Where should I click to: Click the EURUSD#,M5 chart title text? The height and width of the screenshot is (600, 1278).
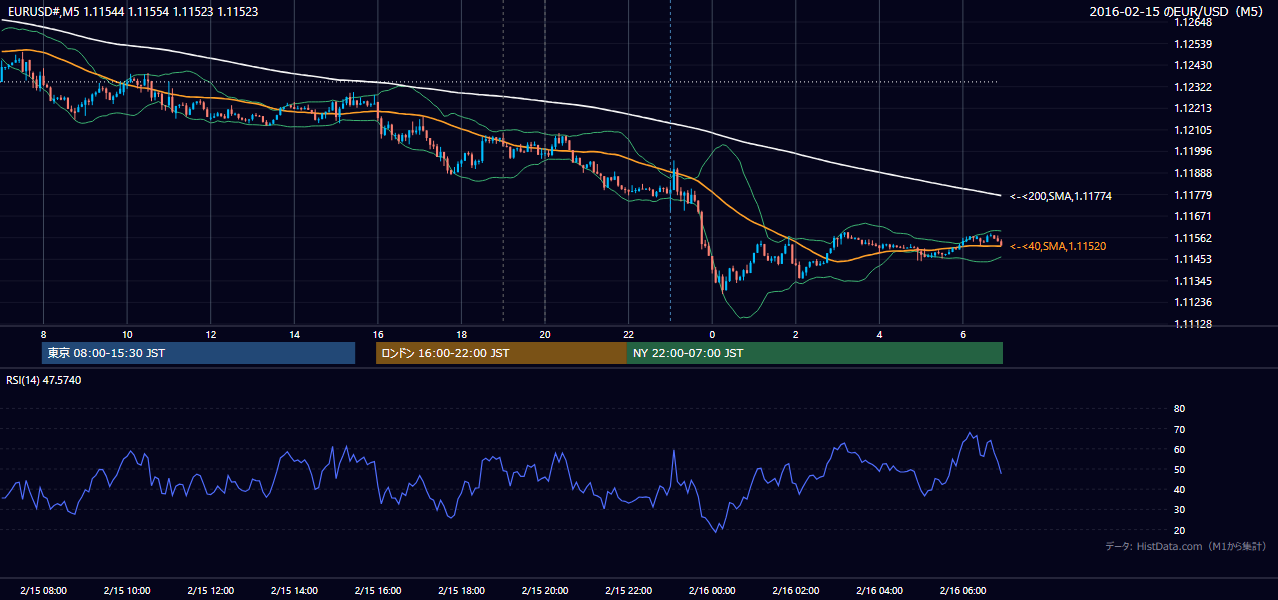pos(132,11)
